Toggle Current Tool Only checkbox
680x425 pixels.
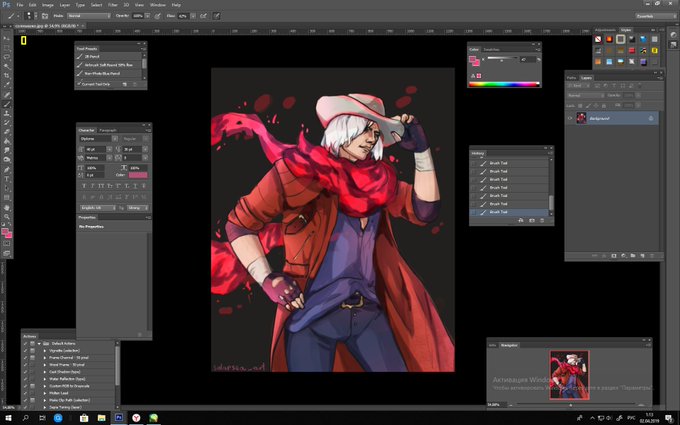[x=79, y=84]
